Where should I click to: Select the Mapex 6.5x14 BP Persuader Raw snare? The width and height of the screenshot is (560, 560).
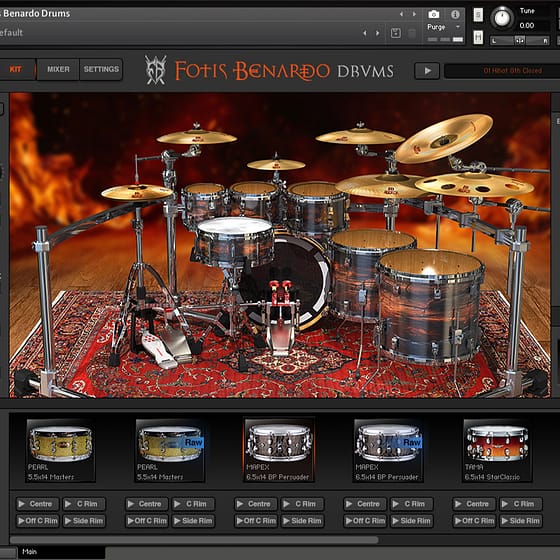point(388,451)
